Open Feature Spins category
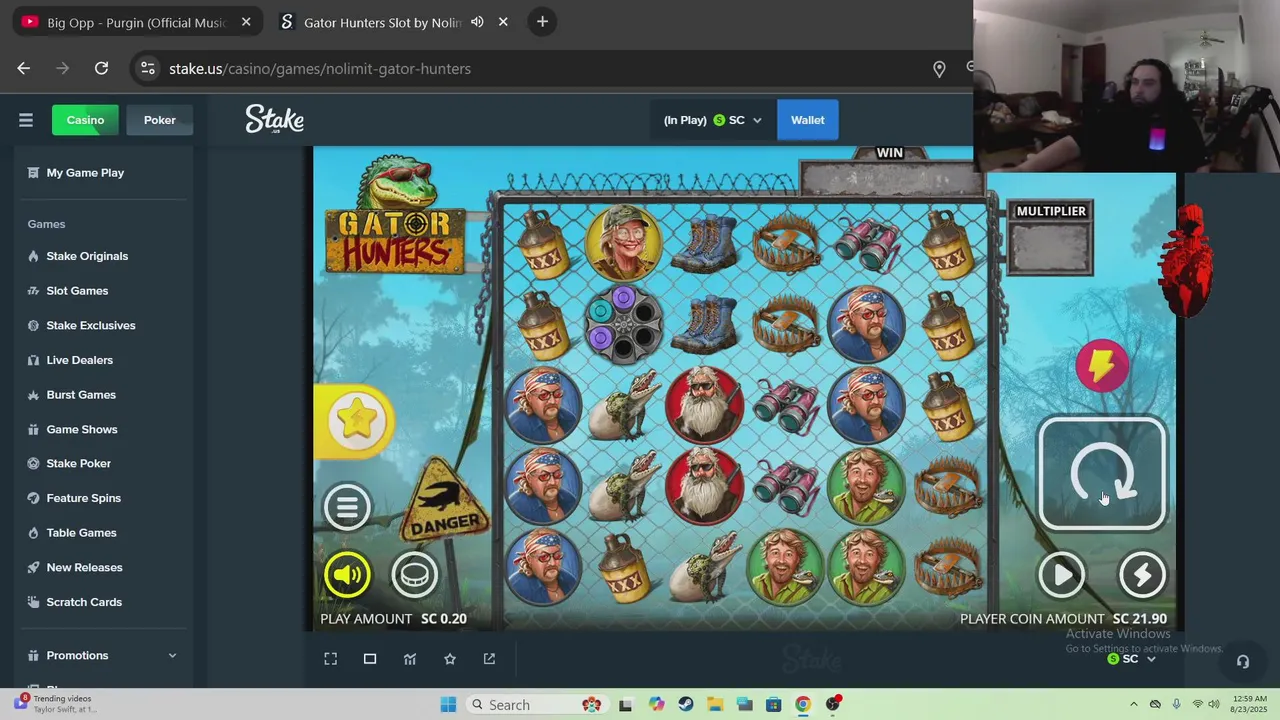This screenshot has height=720, width=1280. 74,498
